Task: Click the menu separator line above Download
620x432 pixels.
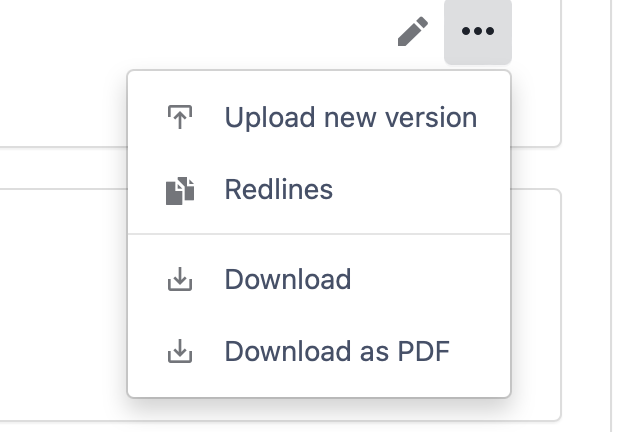Action: click(x=319, y=234)
